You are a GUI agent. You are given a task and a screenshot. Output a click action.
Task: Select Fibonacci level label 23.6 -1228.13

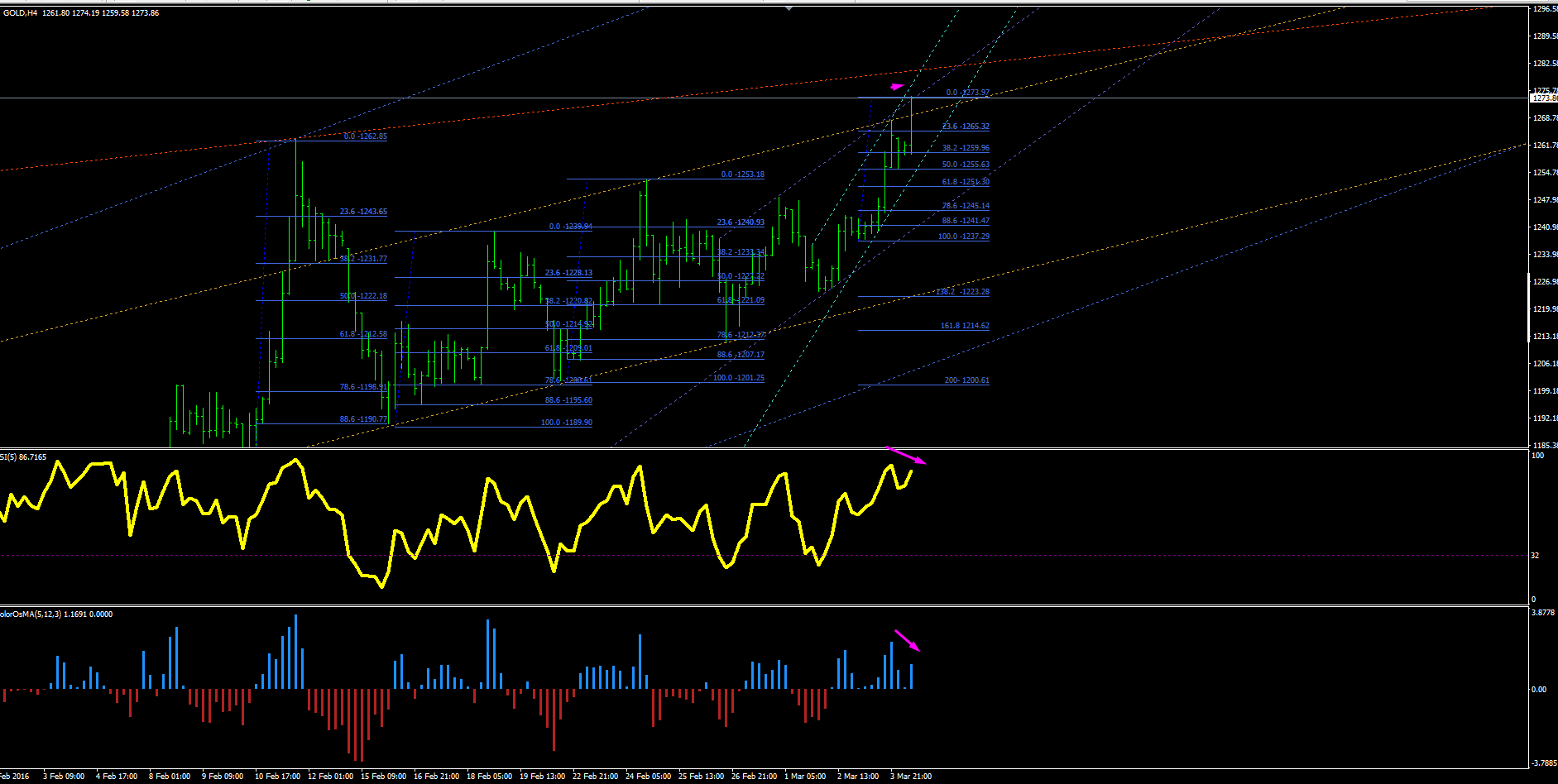click(568, 273)
